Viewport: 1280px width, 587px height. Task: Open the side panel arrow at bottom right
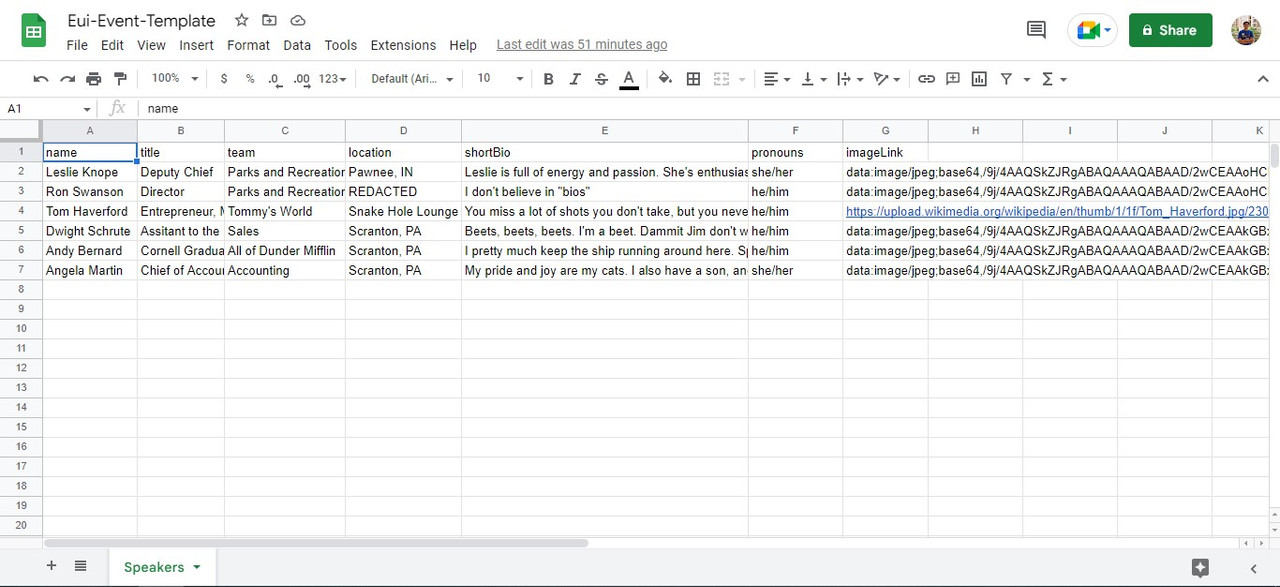click(1253, 567)
